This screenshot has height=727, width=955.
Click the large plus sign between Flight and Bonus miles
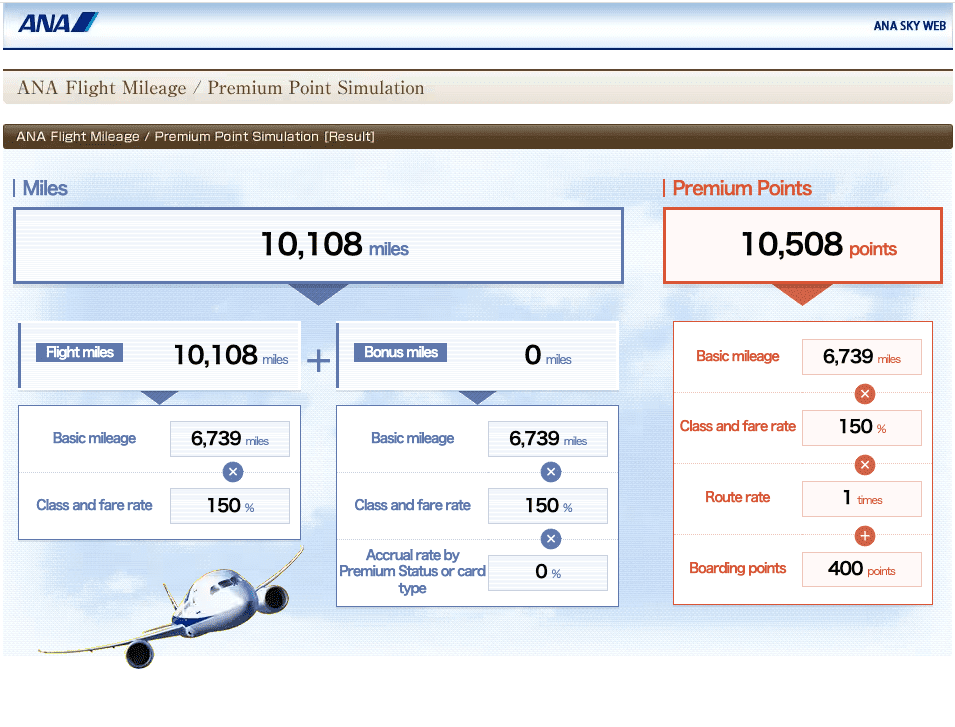click(x=318, y=360)
